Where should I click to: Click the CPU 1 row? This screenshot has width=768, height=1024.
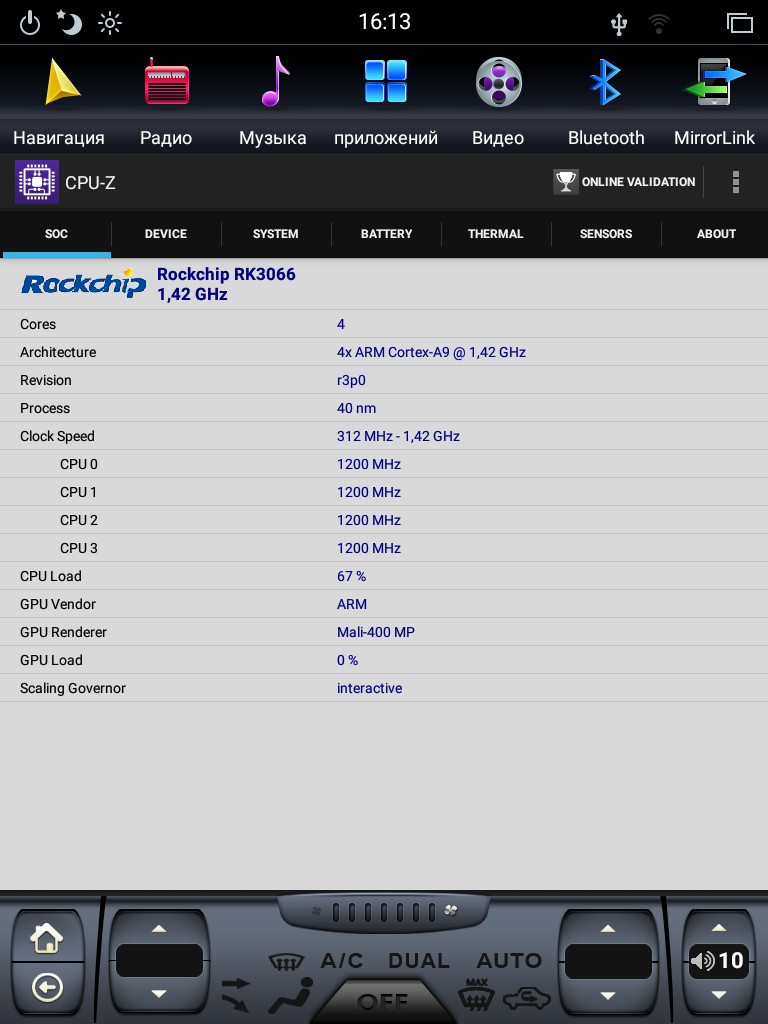click(384, 492)
